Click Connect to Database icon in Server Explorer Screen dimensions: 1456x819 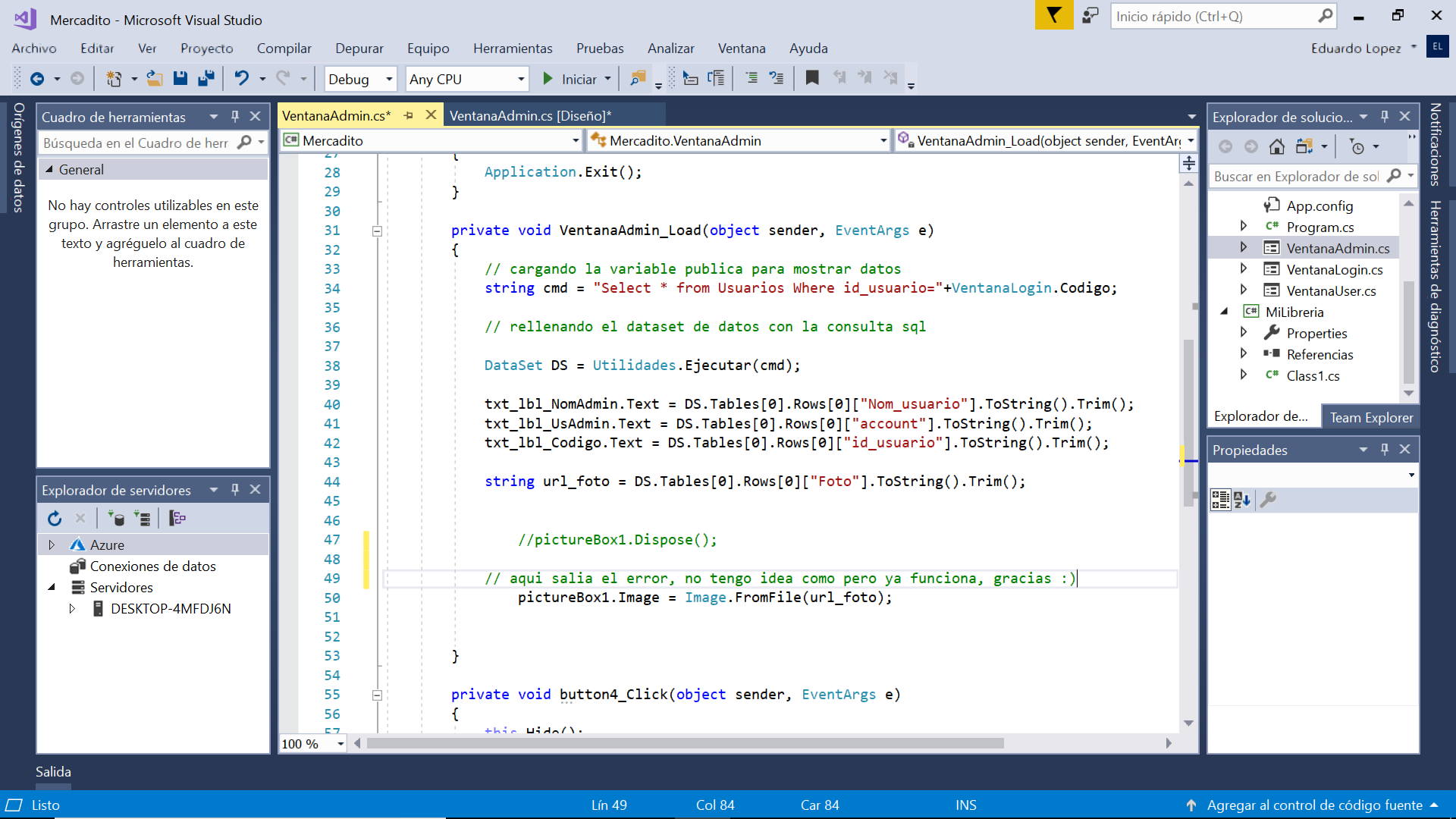[x=116, y=519]
